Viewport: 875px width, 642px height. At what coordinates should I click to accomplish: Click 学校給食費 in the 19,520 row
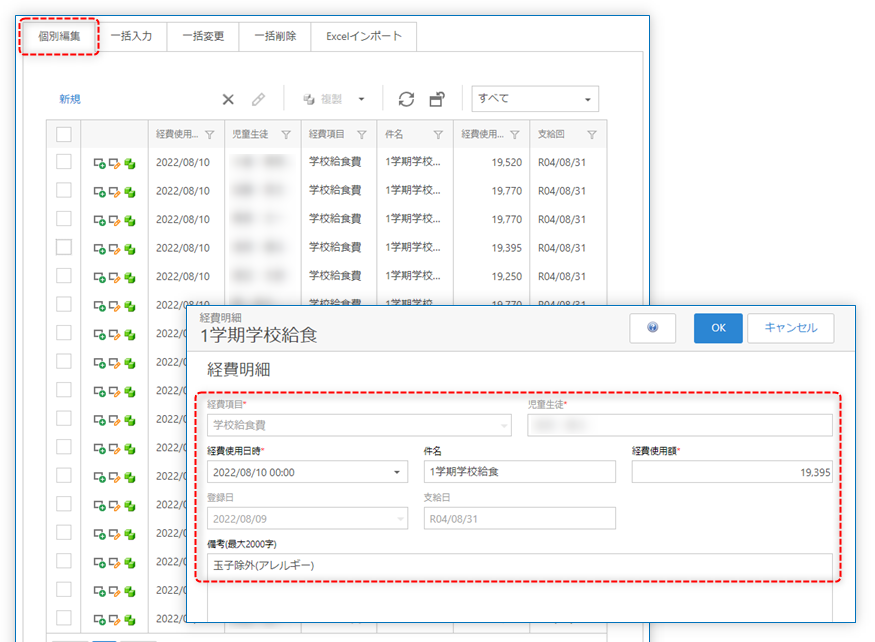335,162
